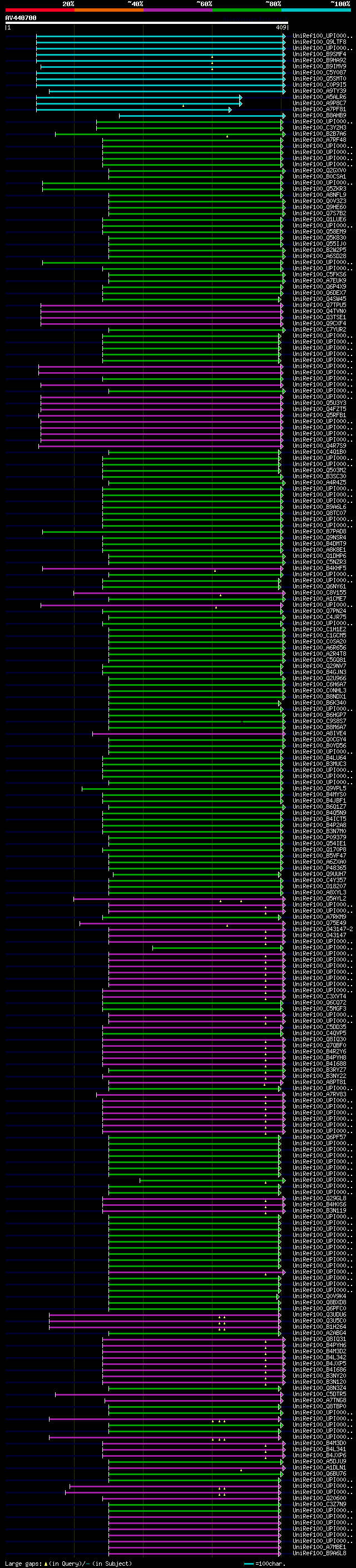Click the orange ~40% identity color segment

(x=108, y=10)
